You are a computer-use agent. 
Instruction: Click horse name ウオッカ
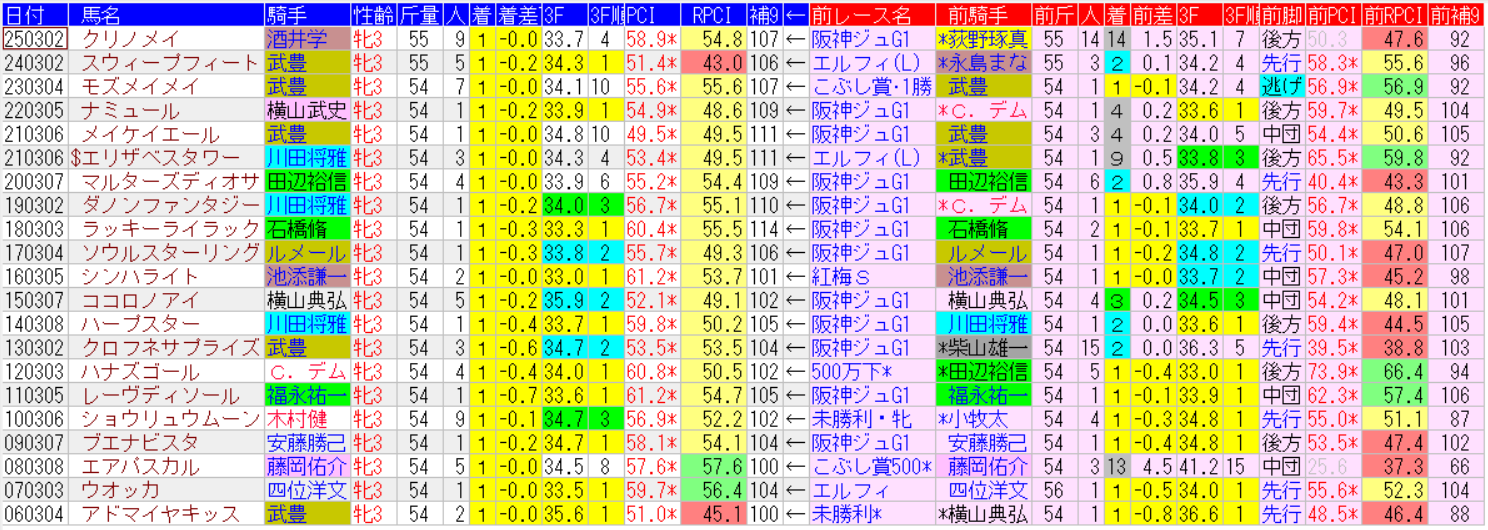coord(120,490)
